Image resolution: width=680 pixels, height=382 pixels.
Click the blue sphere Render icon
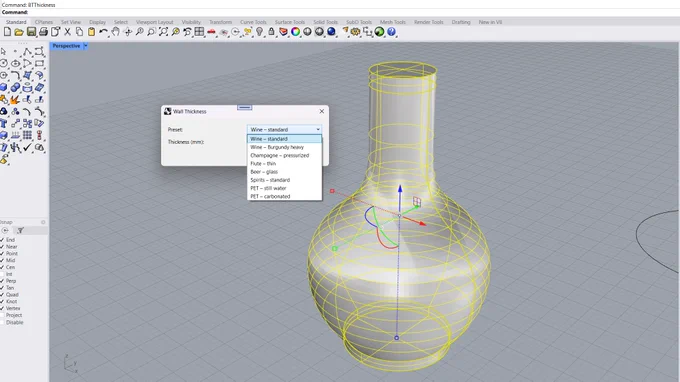[x=331, y=32]
